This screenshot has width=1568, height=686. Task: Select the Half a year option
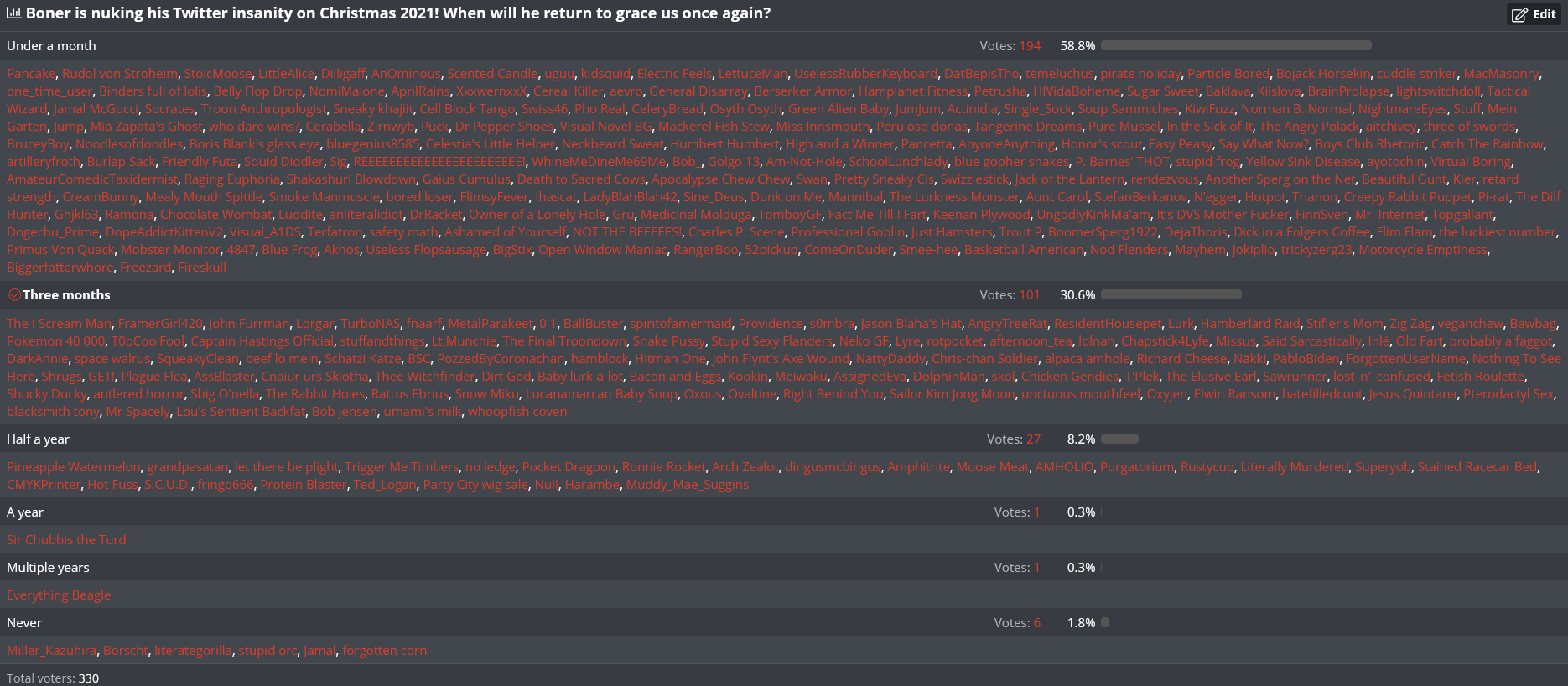point(38,439)
